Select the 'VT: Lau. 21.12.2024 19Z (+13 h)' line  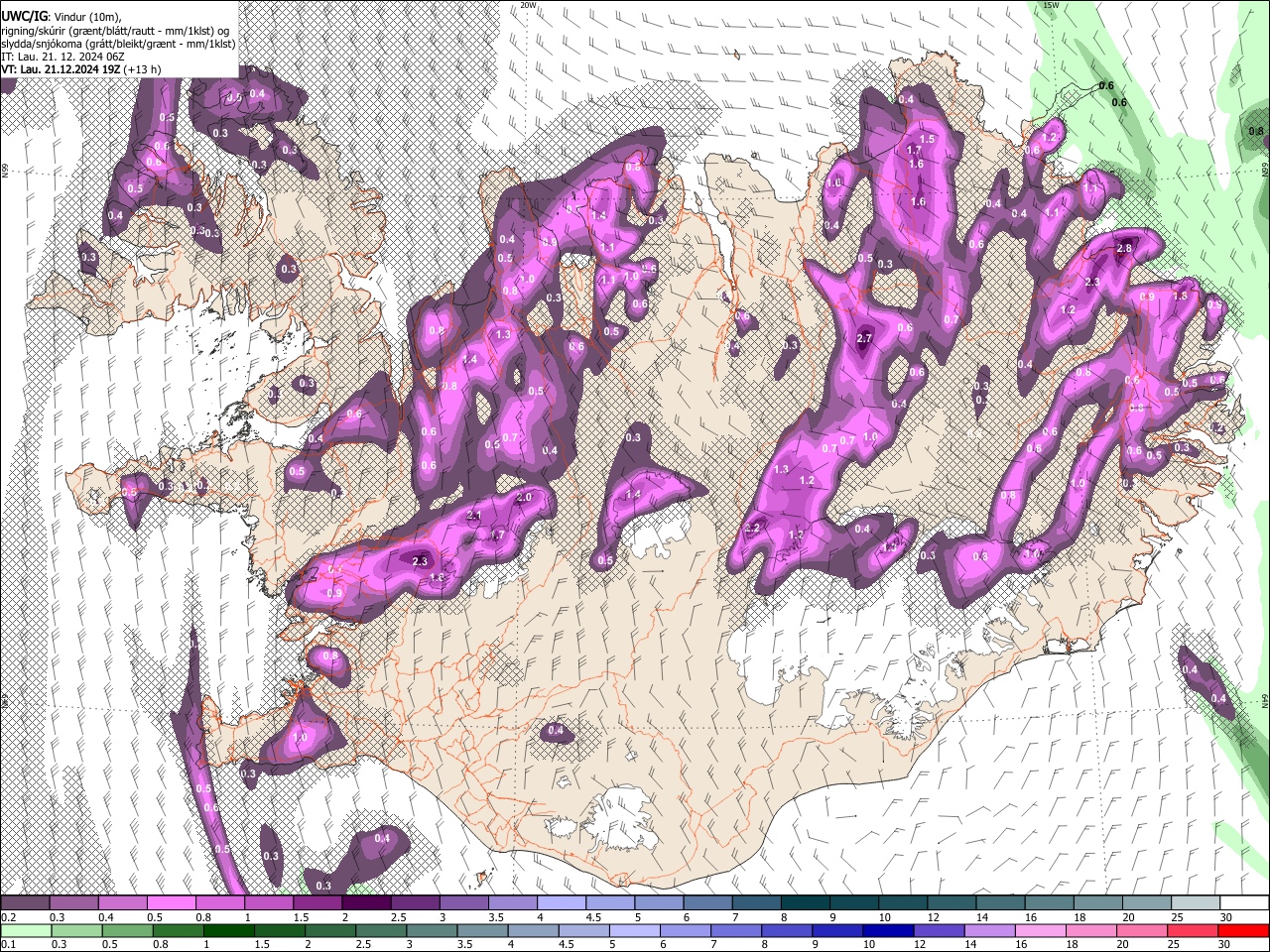pos(81,69)
